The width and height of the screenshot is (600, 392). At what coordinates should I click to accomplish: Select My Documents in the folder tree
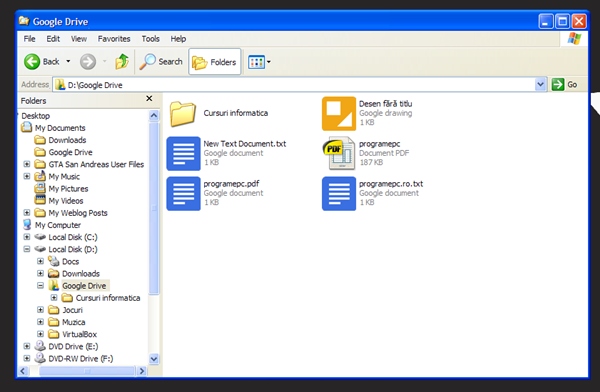(60, 128)
